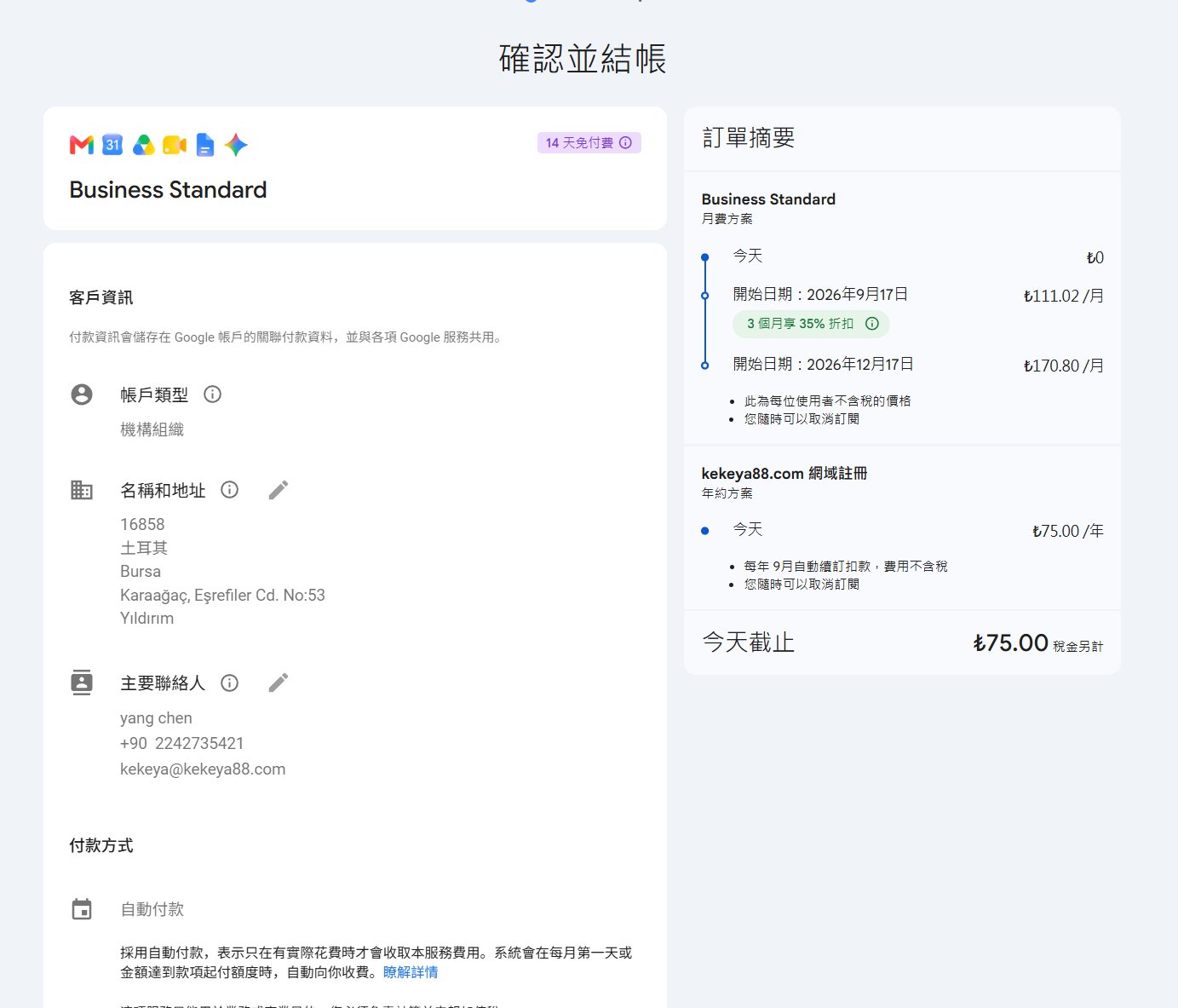Viewport: 1178px width, 1008px height.
Task: Click the kekeya88.com 網域註冊 label
Action: click(784, 473)
